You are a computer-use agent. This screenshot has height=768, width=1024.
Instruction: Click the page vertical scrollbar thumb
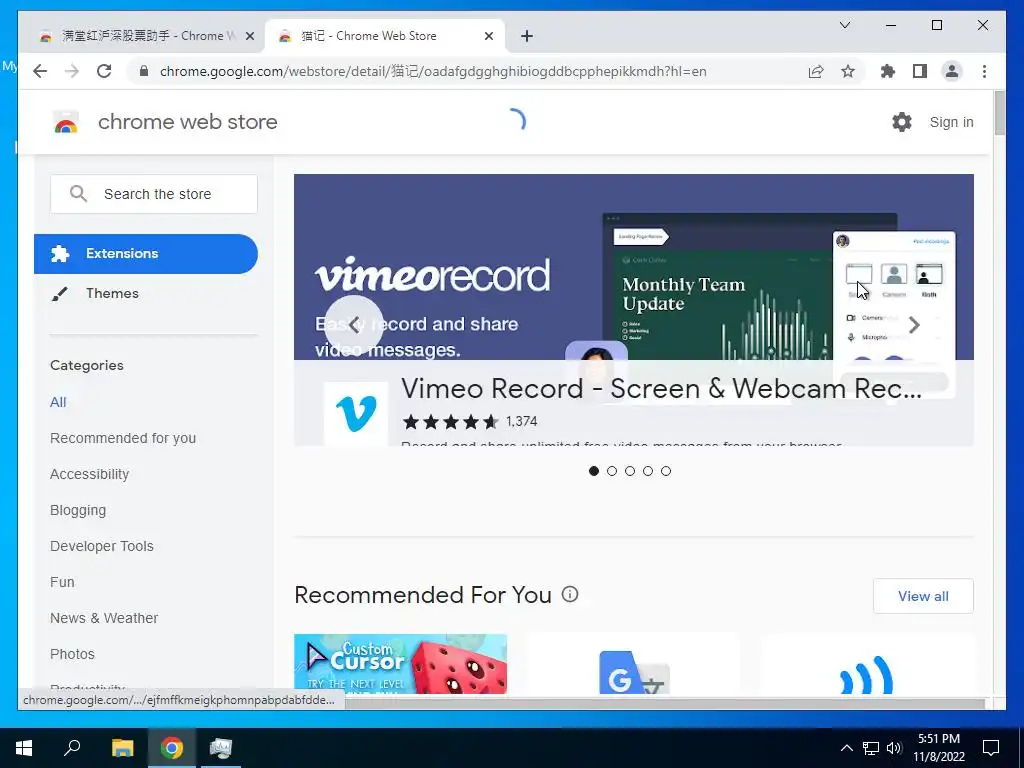(x=999, y=113)
